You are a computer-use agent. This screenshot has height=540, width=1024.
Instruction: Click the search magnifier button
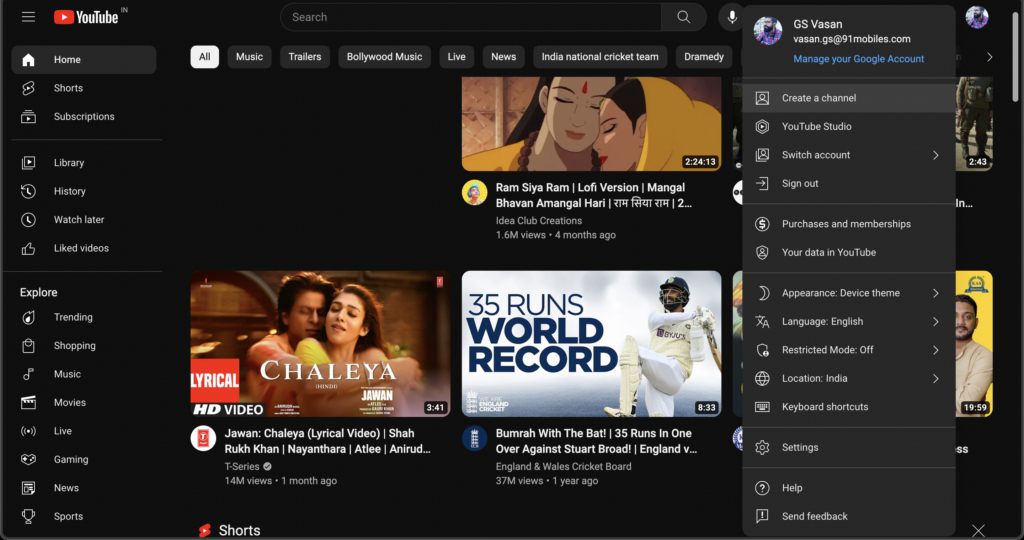click(x=683, y=17)
